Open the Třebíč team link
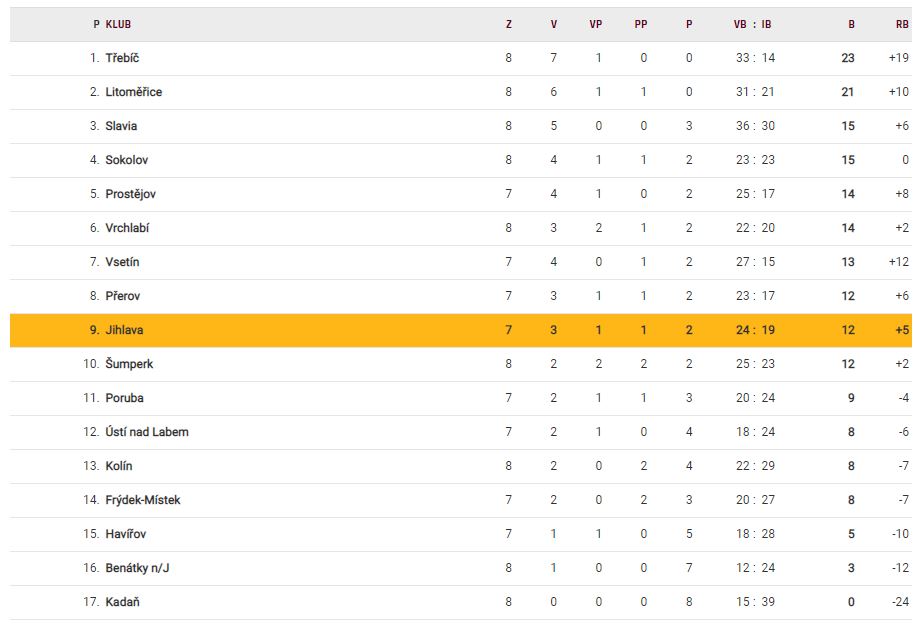 tap(122, 58)
